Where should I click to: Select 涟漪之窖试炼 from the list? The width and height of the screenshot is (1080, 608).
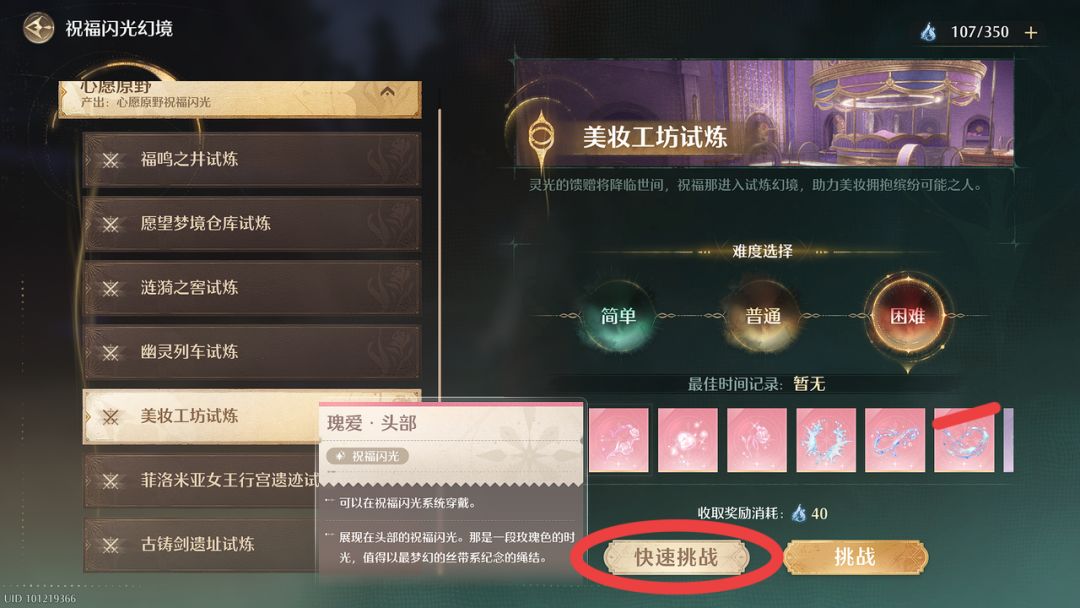(x=251, y=288)
